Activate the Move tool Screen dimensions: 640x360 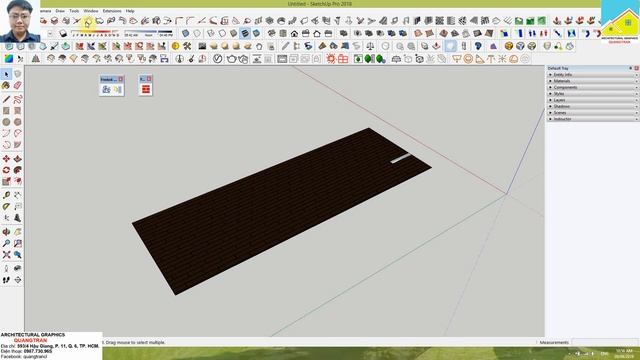point(6,159)
